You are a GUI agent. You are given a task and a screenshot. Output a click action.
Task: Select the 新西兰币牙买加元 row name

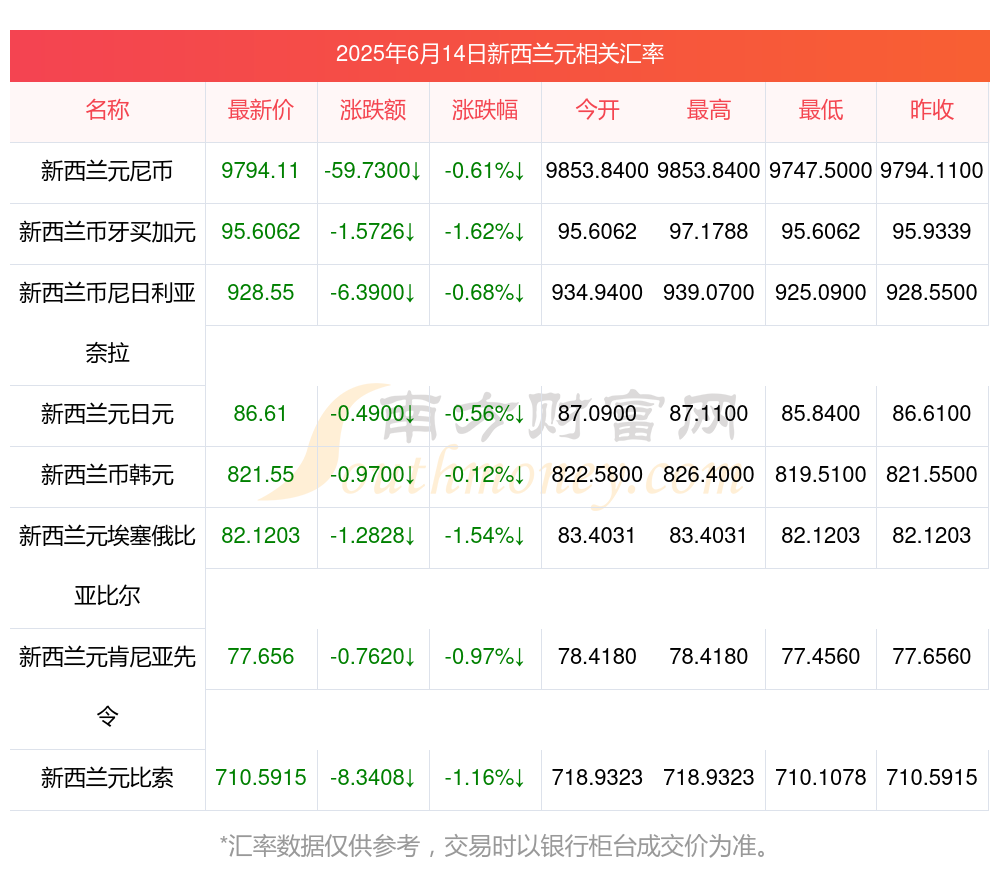tap(107, 232)
